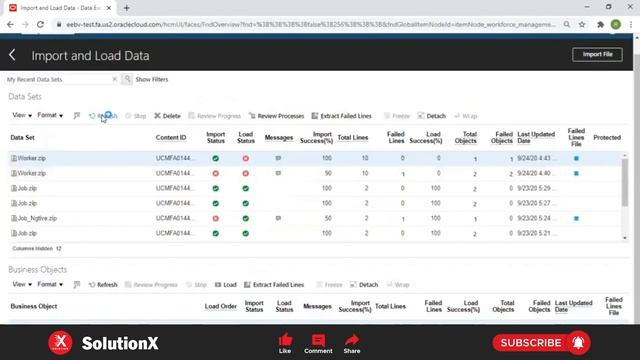The width and height of the screenshot is (640, 360).
Task: Open the Data Sets Format menu
Action: (50, 116)
